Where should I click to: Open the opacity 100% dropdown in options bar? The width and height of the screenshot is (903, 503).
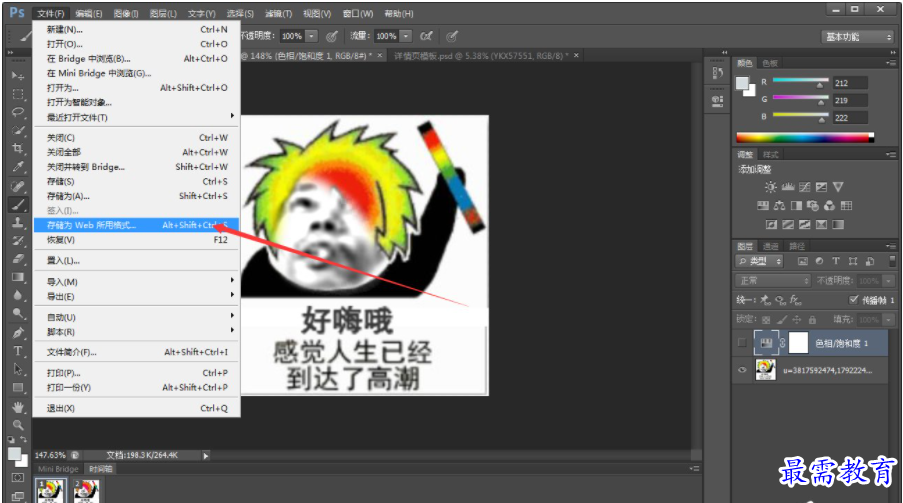point(312,36)
